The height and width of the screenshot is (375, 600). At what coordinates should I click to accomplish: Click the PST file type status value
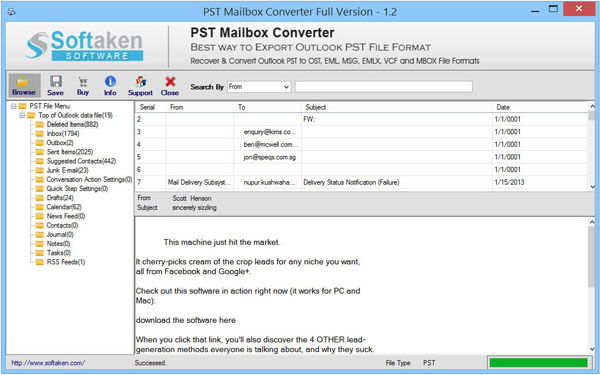(x=429, y=363)
